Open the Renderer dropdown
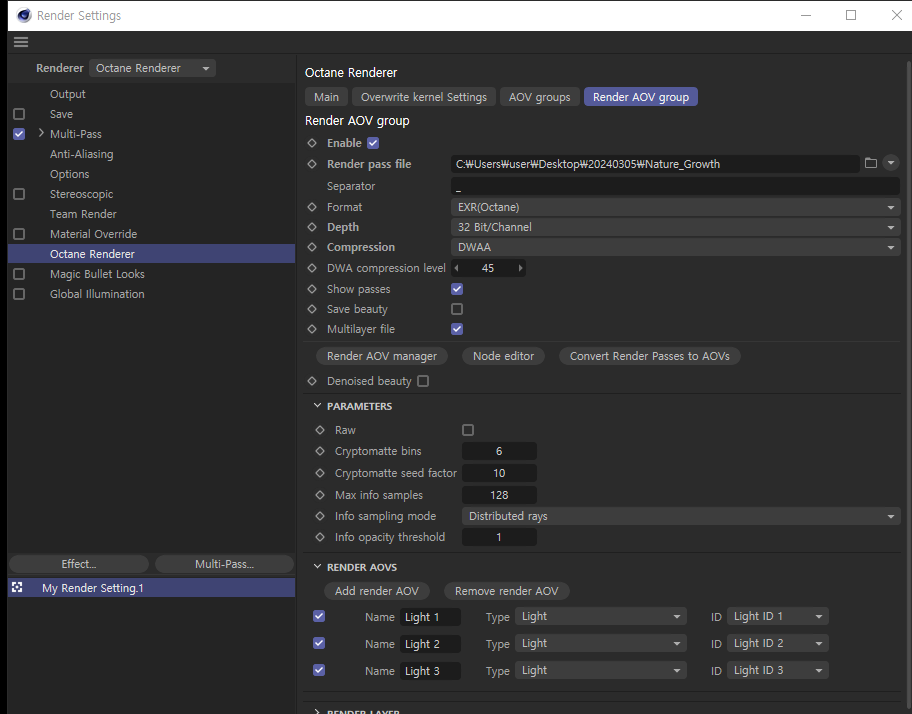 tap(152, 68)
